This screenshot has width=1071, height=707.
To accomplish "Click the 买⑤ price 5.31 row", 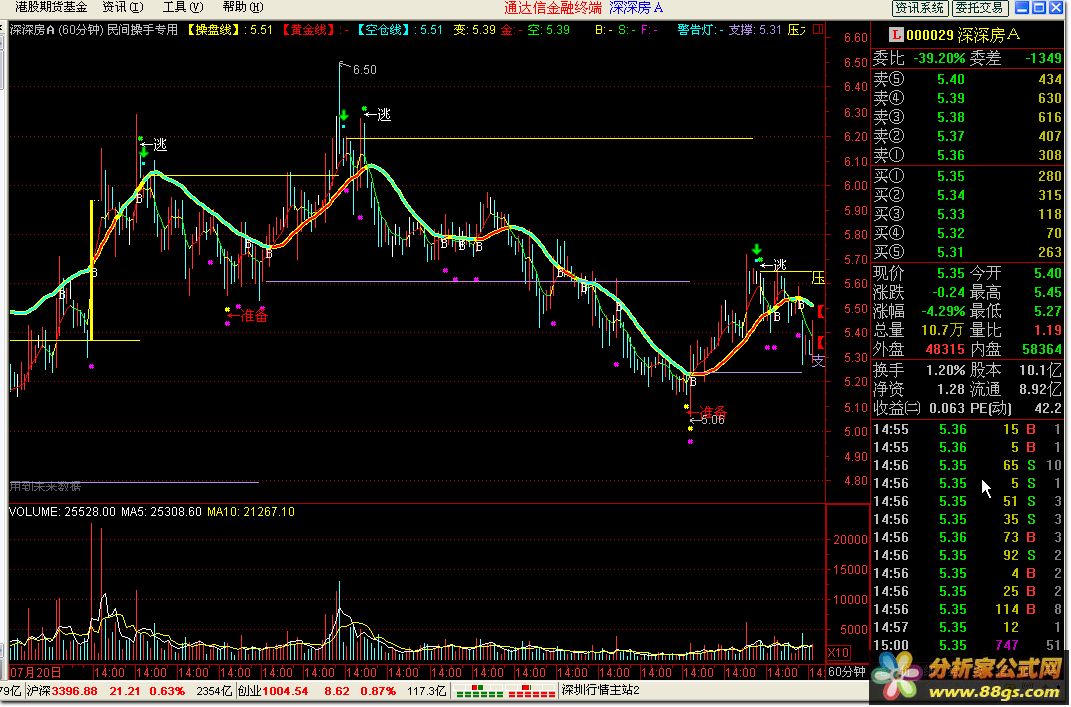I will [x=968, y=252].
